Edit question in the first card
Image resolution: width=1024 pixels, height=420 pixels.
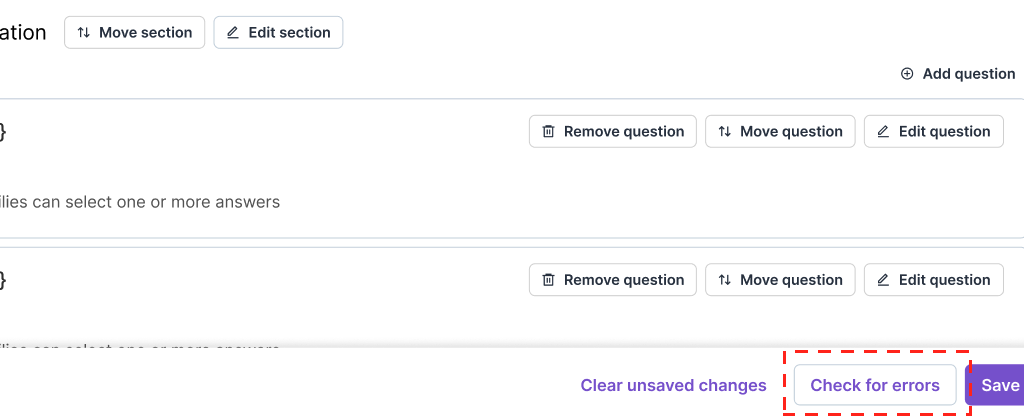click(x=934, y=132)
